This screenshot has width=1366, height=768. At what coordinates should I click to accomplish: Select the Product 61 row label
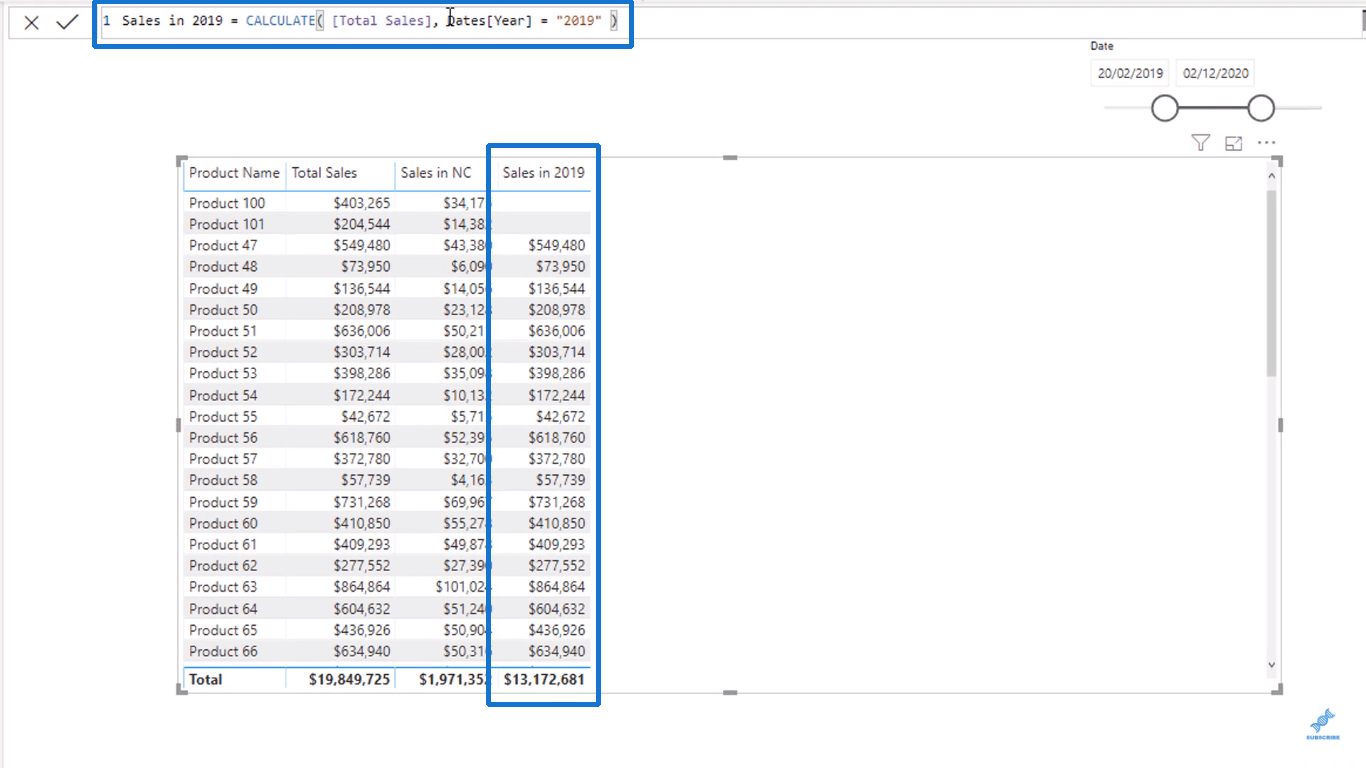tap(223, 544)
